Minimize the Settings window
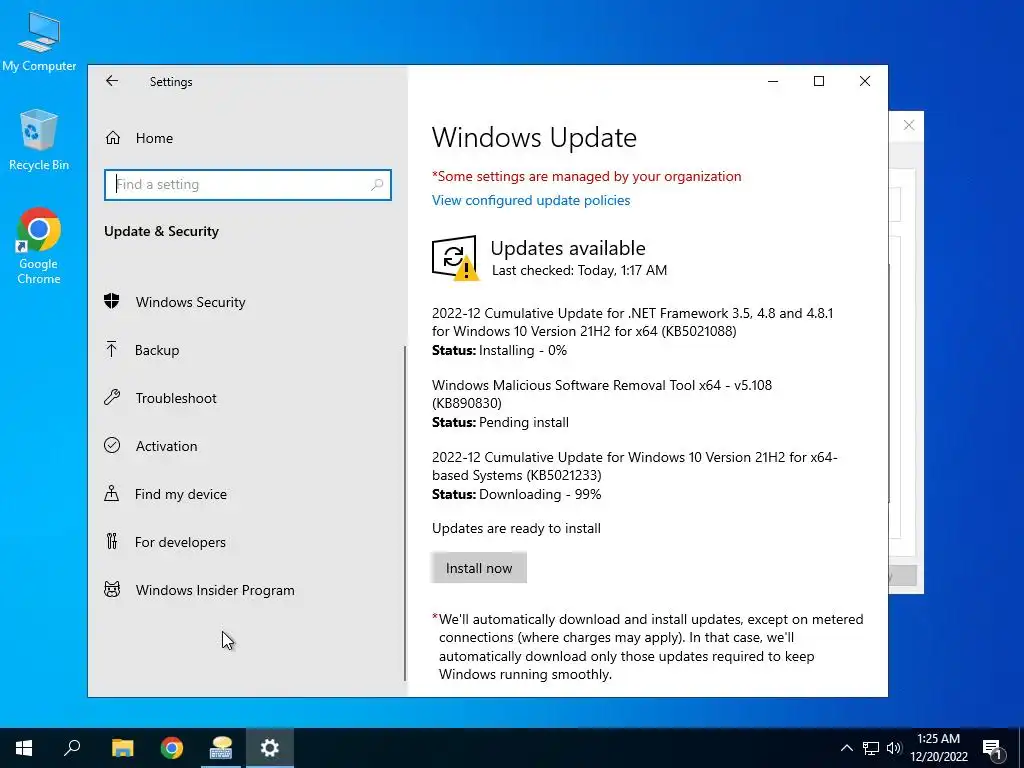 click(773, 81)
